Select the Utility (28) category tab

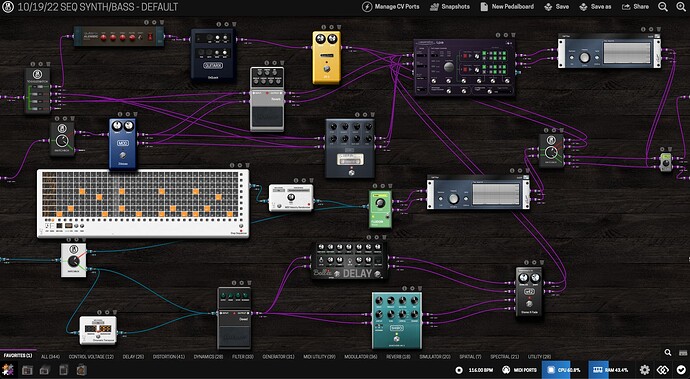[539, 357]
